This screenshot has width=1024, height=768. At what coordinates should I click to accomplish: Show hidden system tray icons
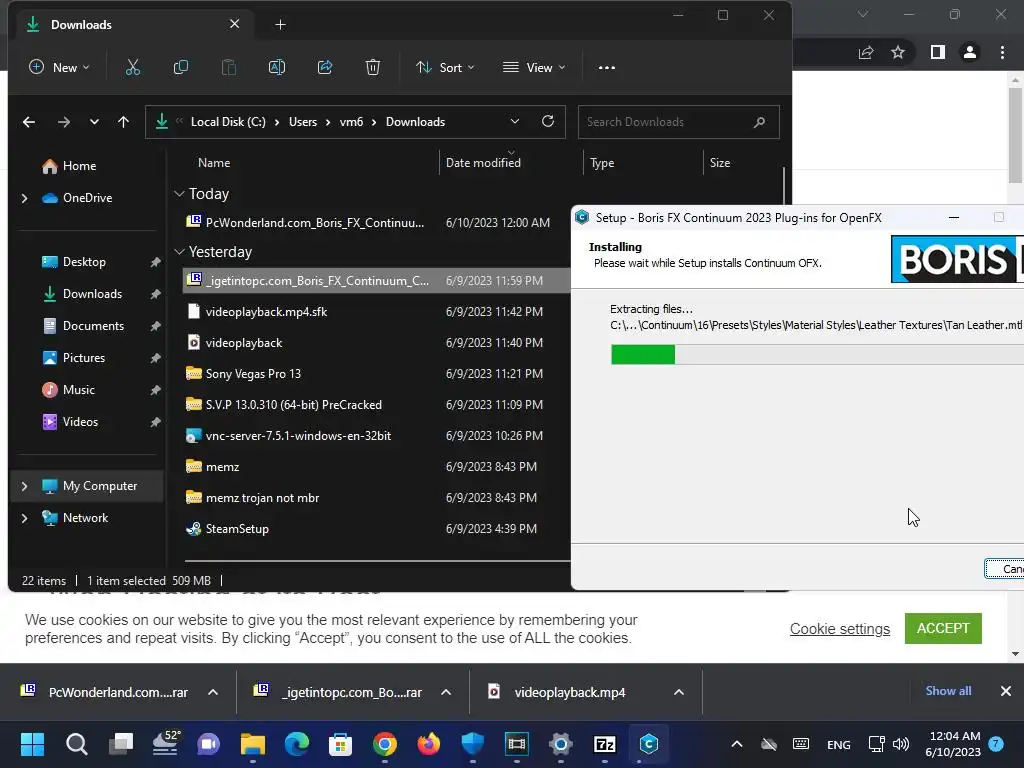(737, 744)
